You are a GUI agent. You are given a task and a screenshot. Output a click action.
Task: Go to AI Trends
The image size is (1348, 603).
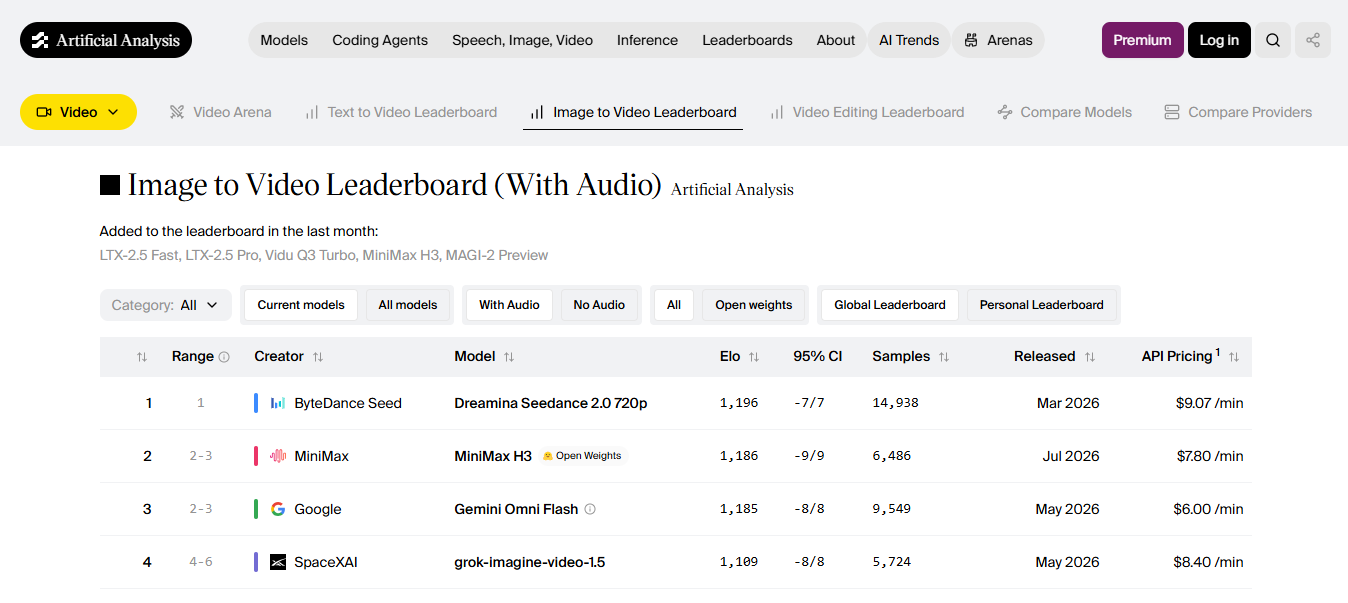(909, 40)
